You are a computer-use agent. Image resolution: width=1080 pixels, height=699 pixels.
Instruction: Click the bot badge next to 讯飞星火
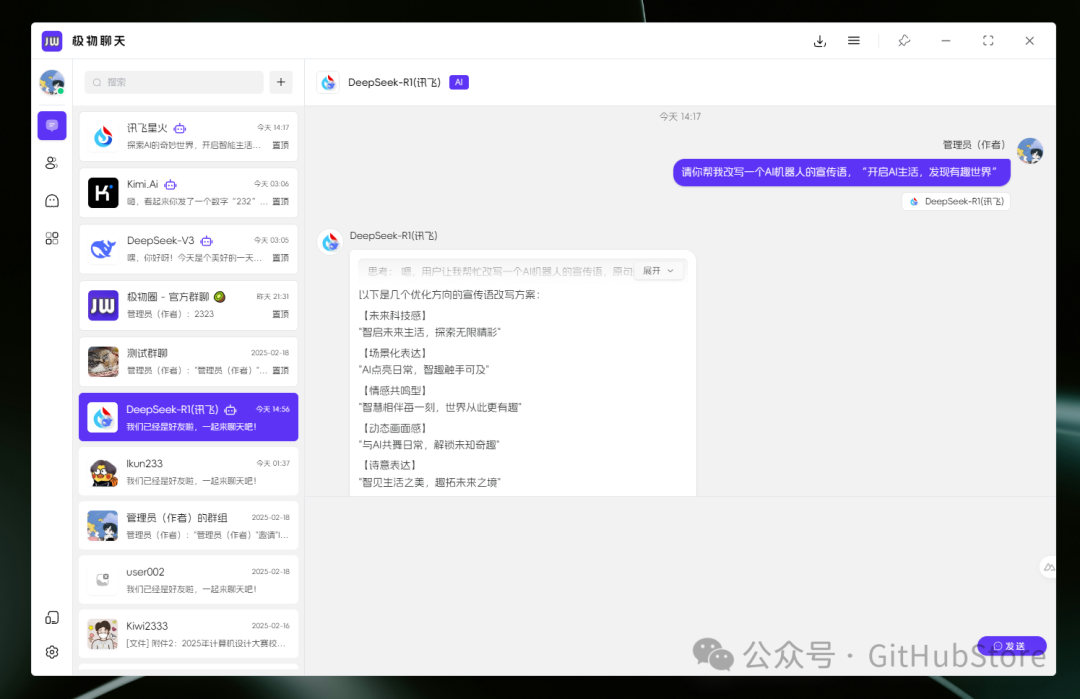click(x=180, y=128)
